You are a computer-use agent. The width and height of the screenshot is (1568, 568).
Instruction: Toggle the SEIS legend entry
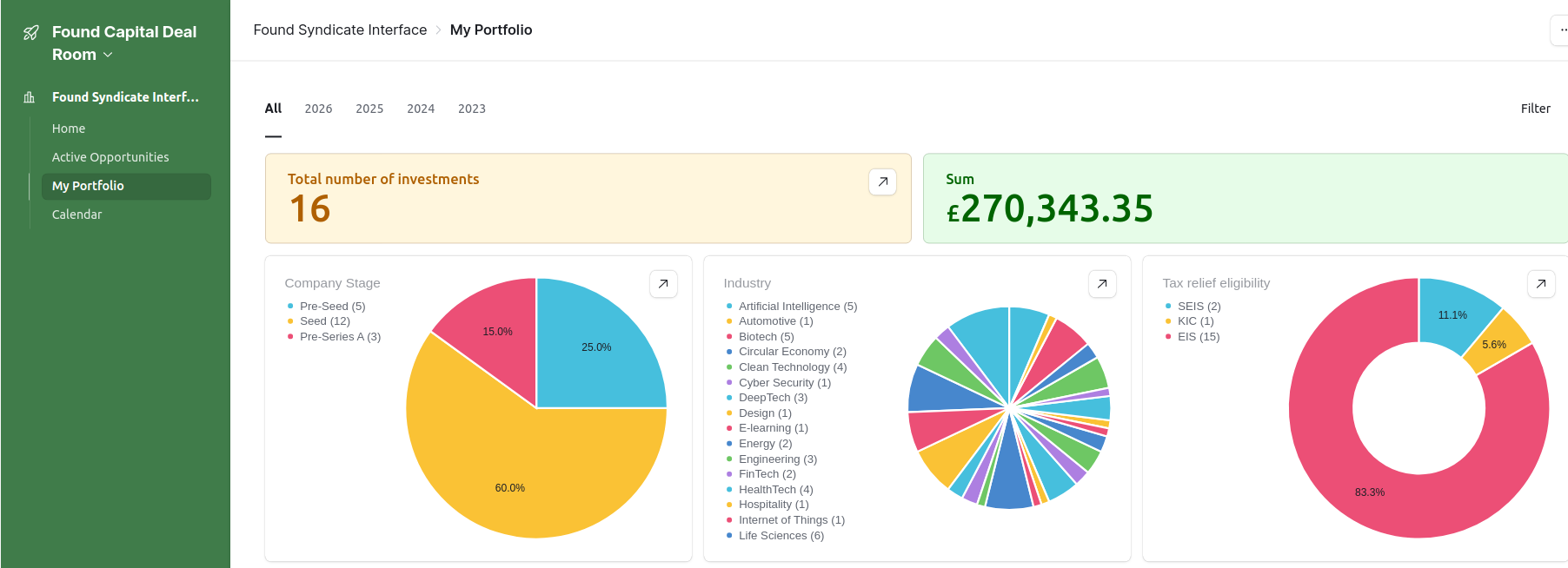click(x=1198, y=307)
